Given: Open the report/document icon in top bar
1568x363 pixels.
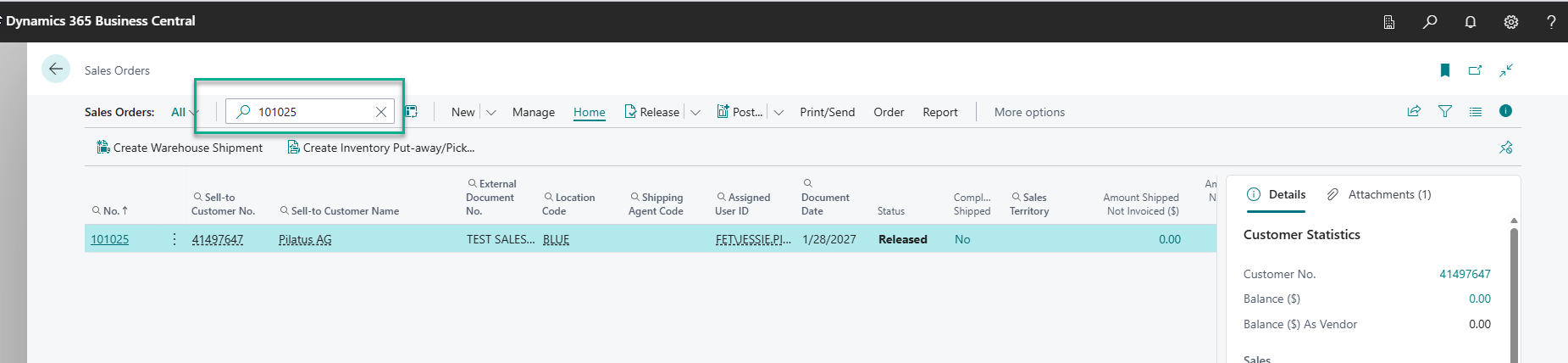Looking at the screenshot, I should (x=1389, y=22).
